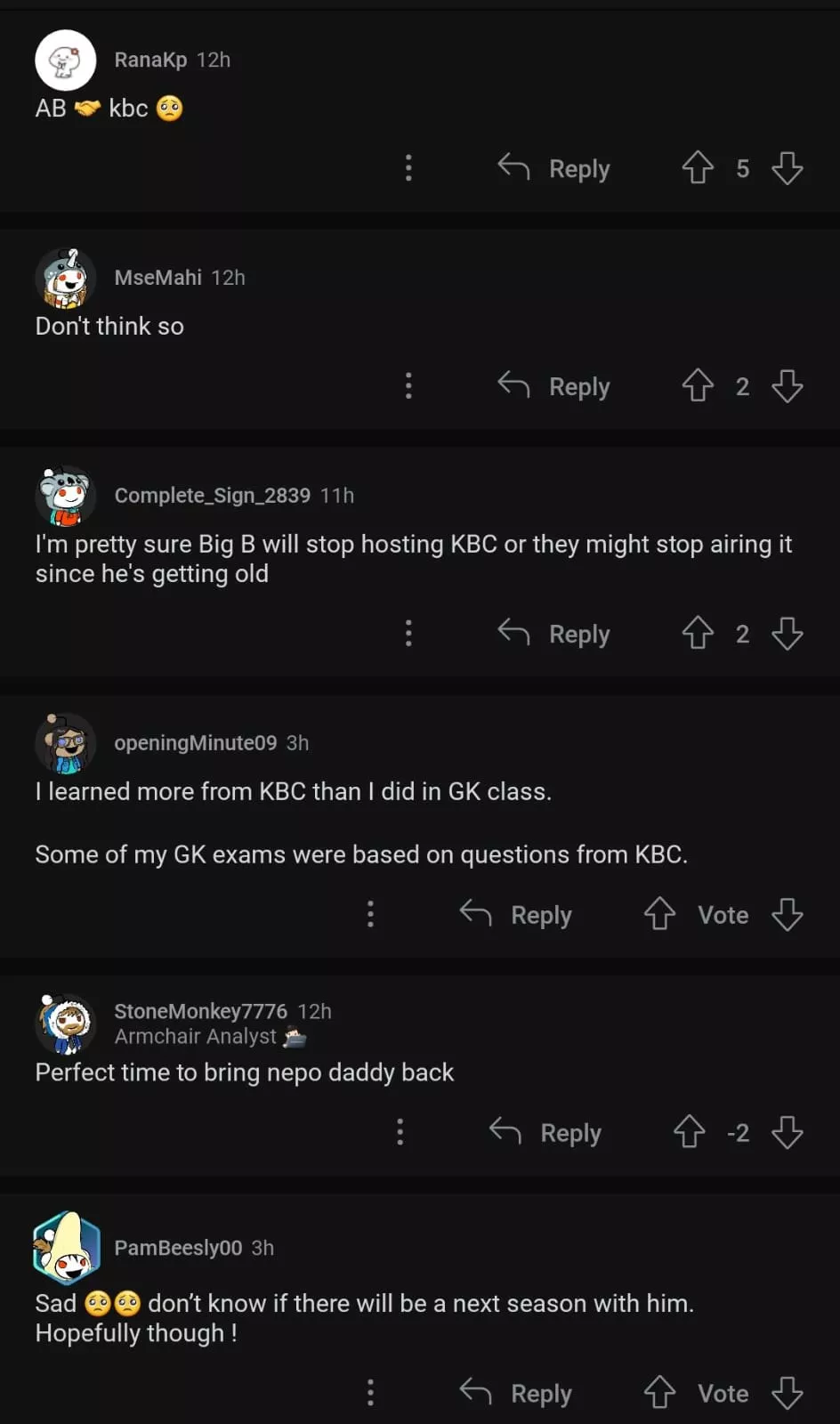Downvote StoneMonkey7776's nepo daddy comment
Image resolution: width=840 pixels, height=1424 pixels.
point(787,1132)
